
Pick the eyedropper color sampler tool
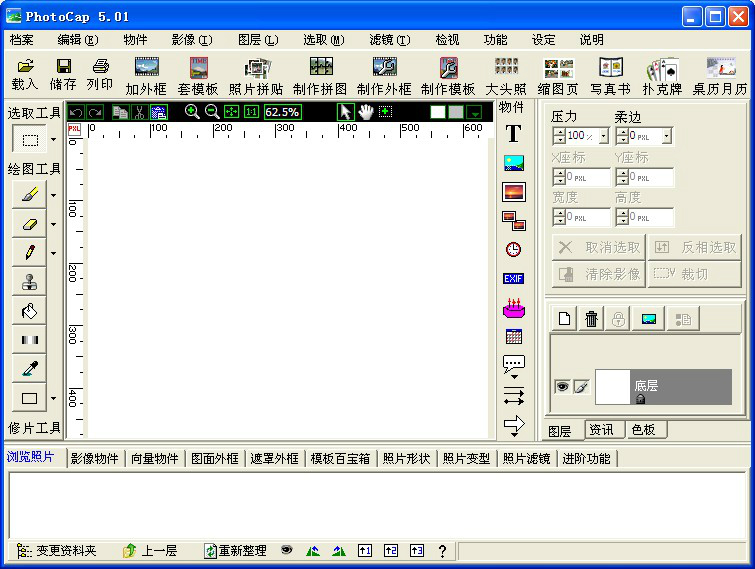click(29, 368)
